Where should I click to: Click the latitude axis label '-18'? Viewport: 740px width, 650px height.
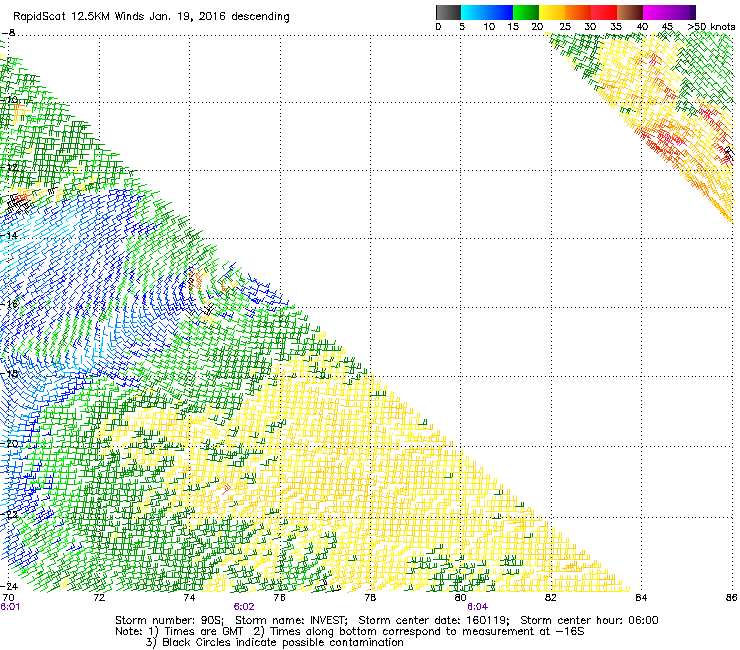(x=10, y=374)
